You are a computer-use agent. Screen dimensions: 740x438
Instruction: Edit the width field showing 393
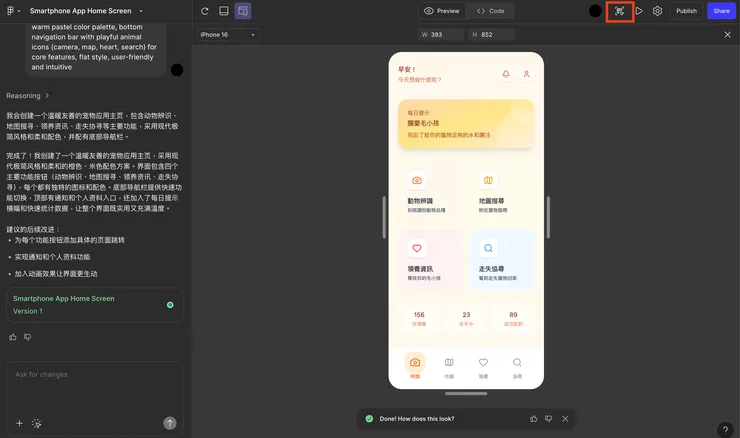441,34
